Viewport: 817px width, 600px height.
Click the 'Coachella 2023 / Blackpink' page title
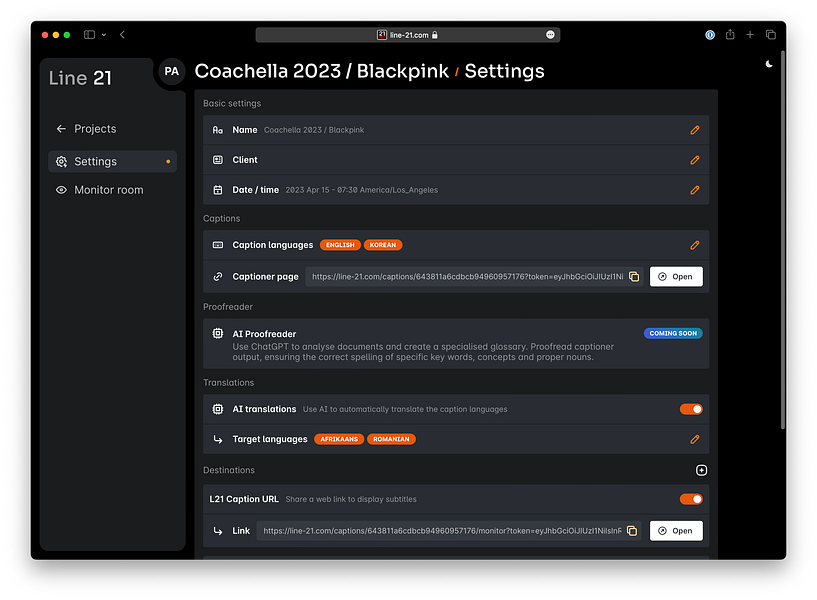[321, 71]
